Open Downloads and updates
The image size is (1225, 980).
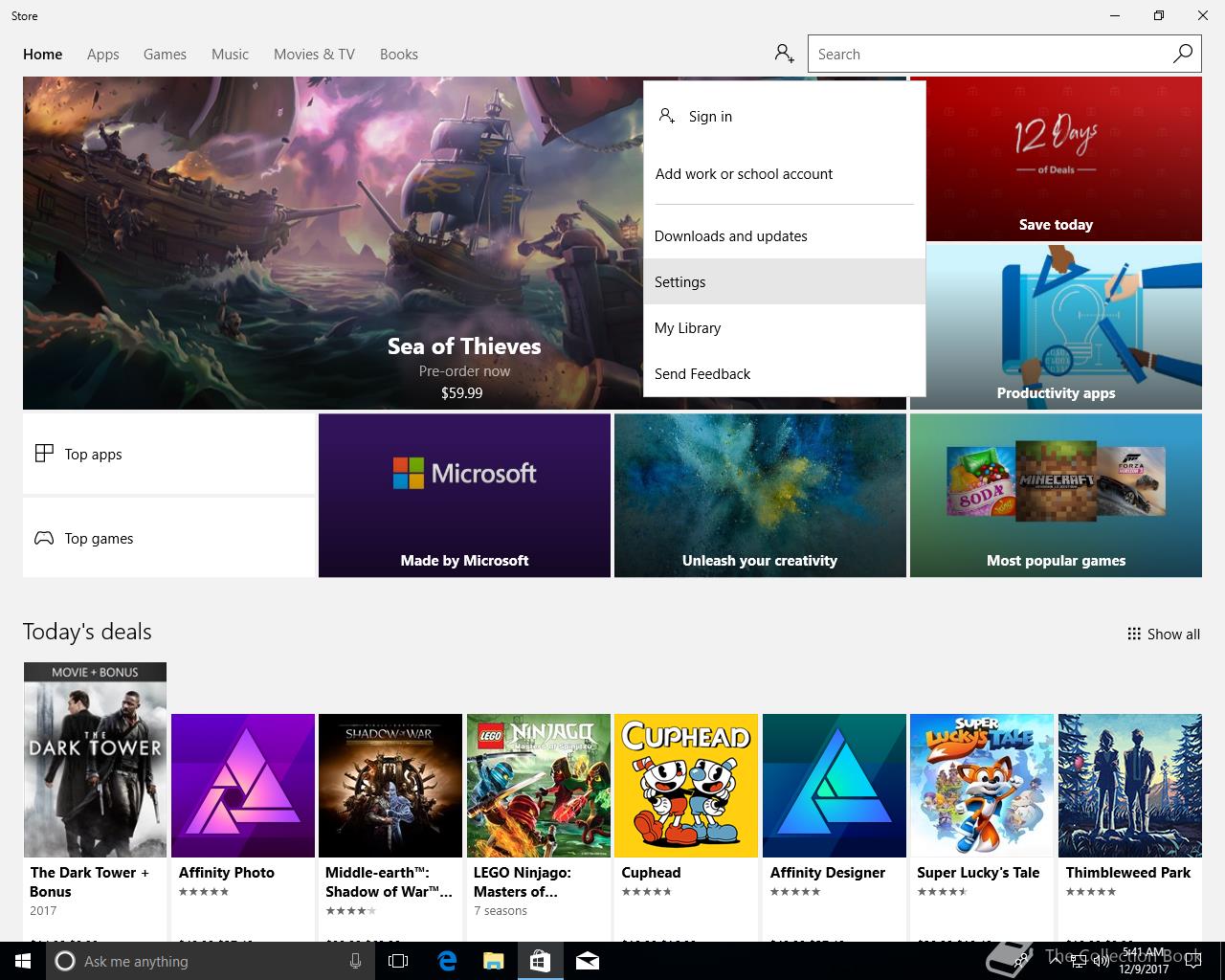784,235
